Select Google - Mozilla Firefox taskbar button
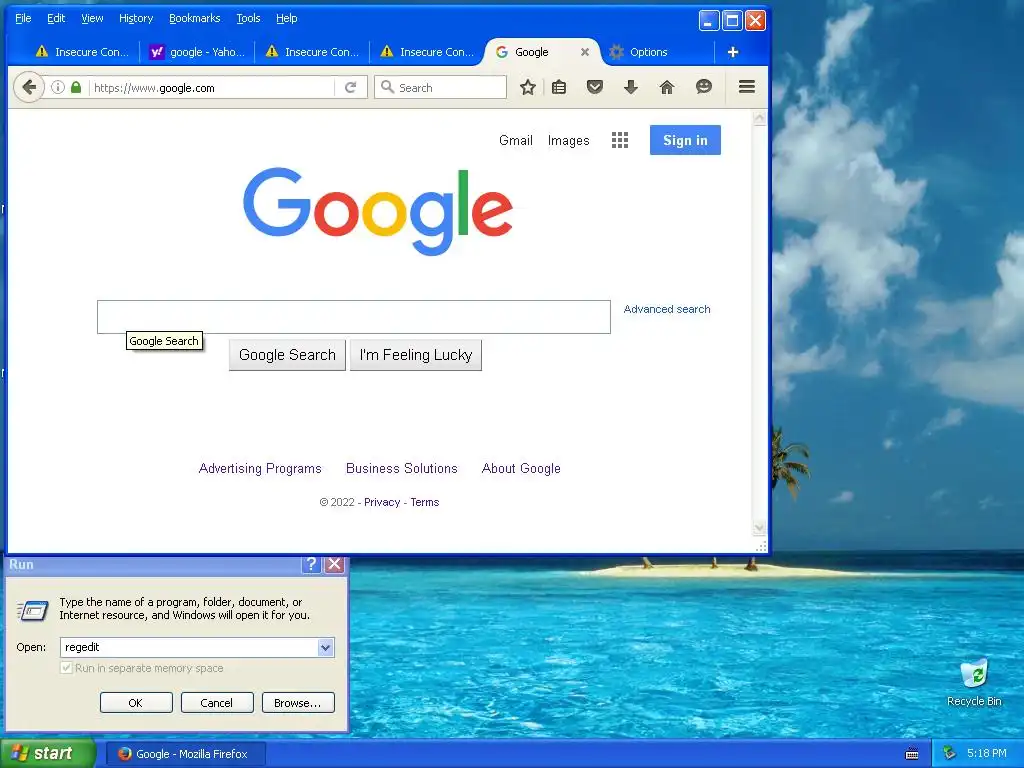 (x=186, y=754)
